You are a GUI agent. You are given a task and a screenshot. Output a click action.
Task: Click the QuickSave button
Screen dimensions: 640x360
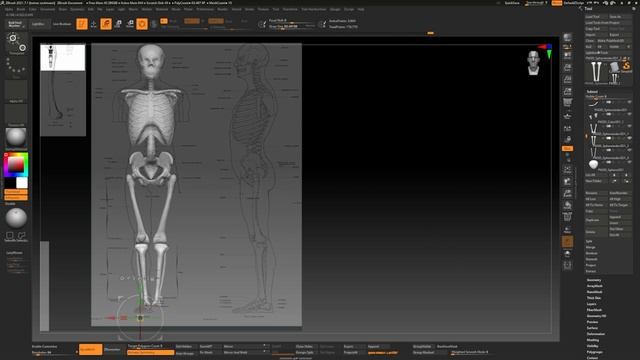pyautogui.click(x=512, y=3)
